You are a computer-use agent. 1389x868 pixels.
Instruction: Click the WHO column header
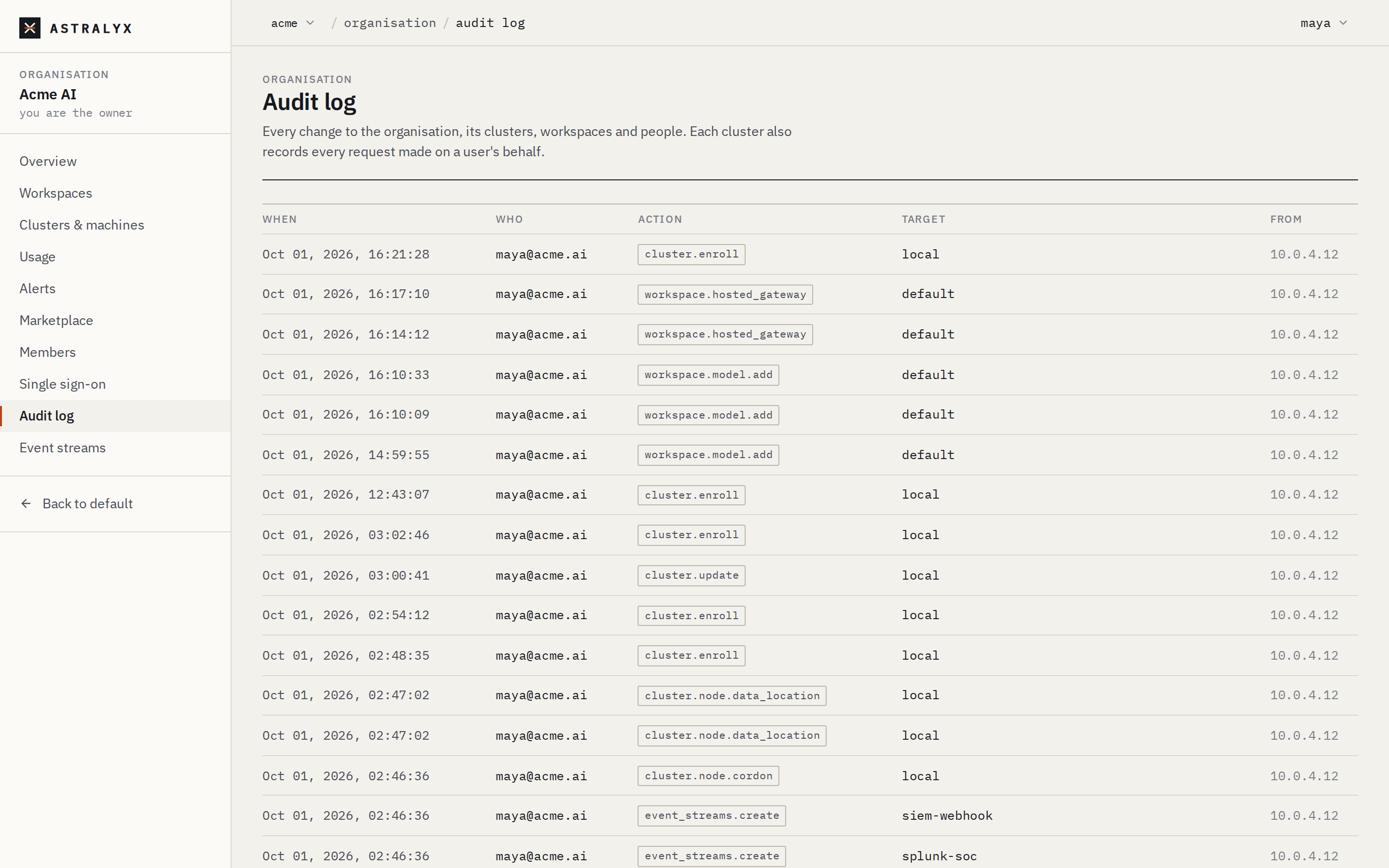click(509, 219)
